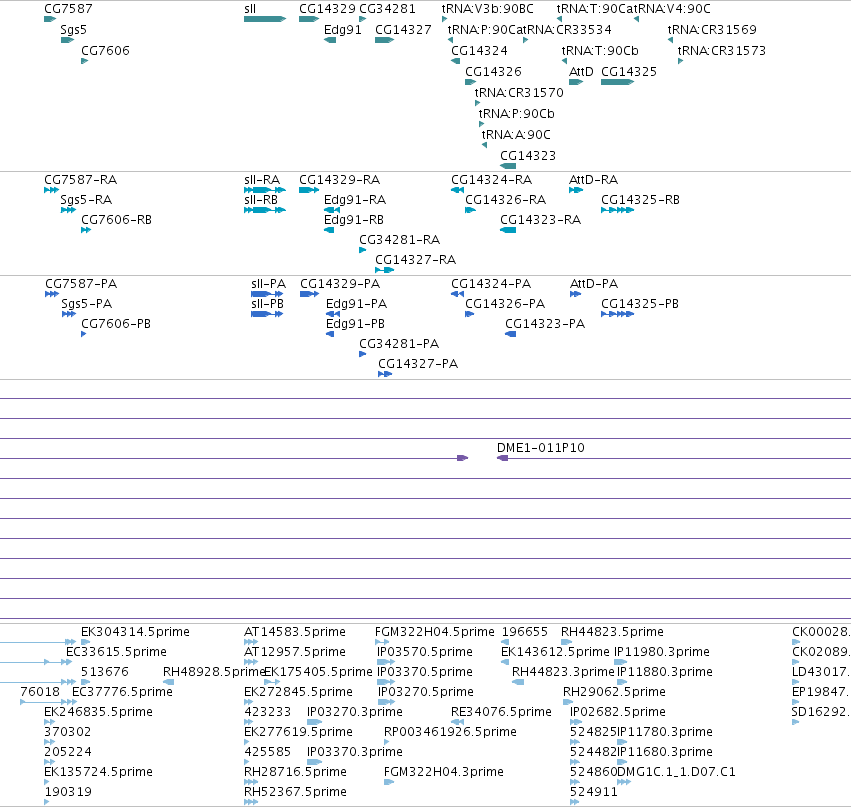Open the FGM322H04.3prime EST label
Screen dimensions: 851x807
[444, 772]
